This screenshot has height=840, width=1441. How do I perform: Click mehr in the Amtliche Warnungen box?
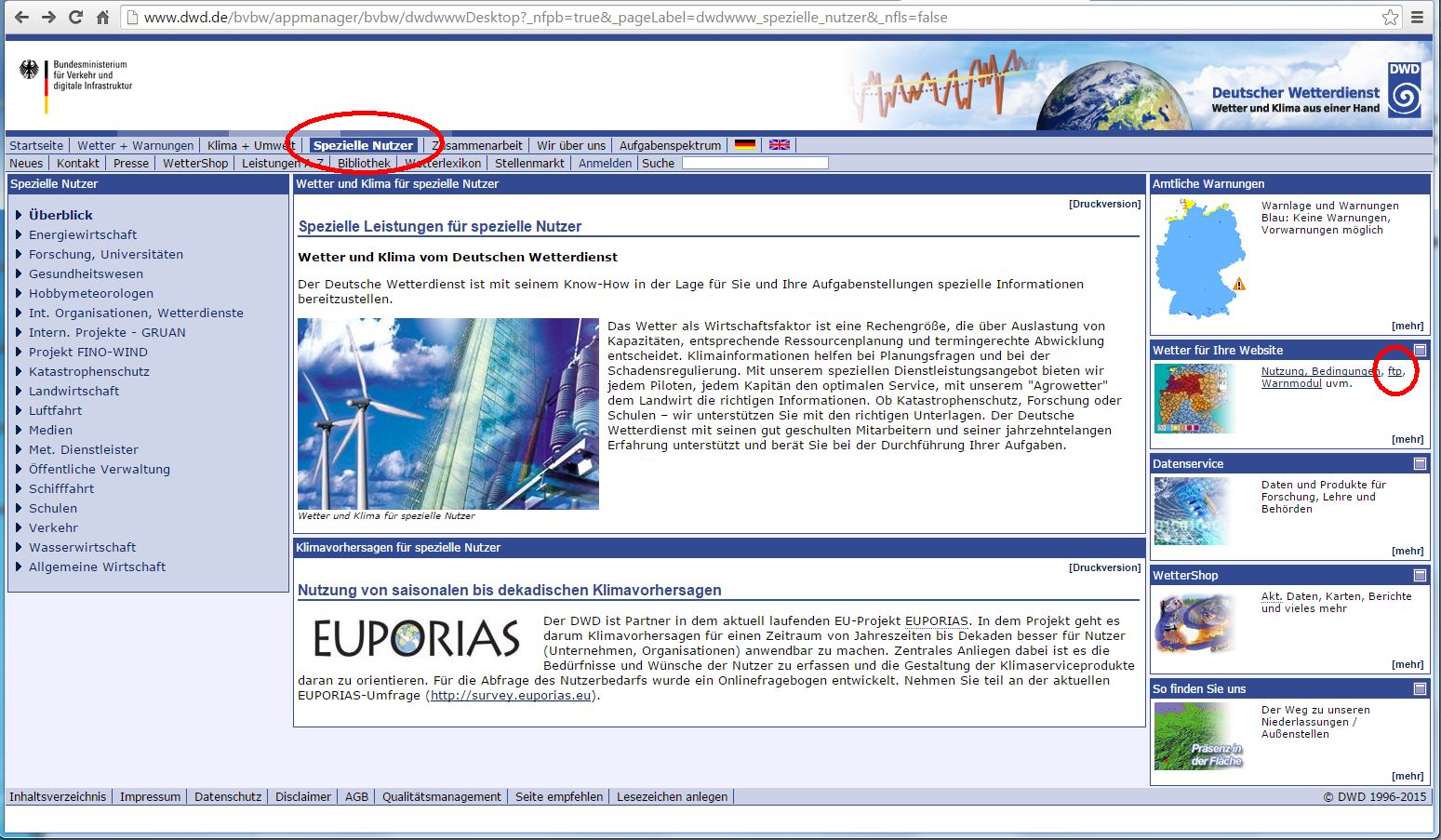[x=1408, y=326]
